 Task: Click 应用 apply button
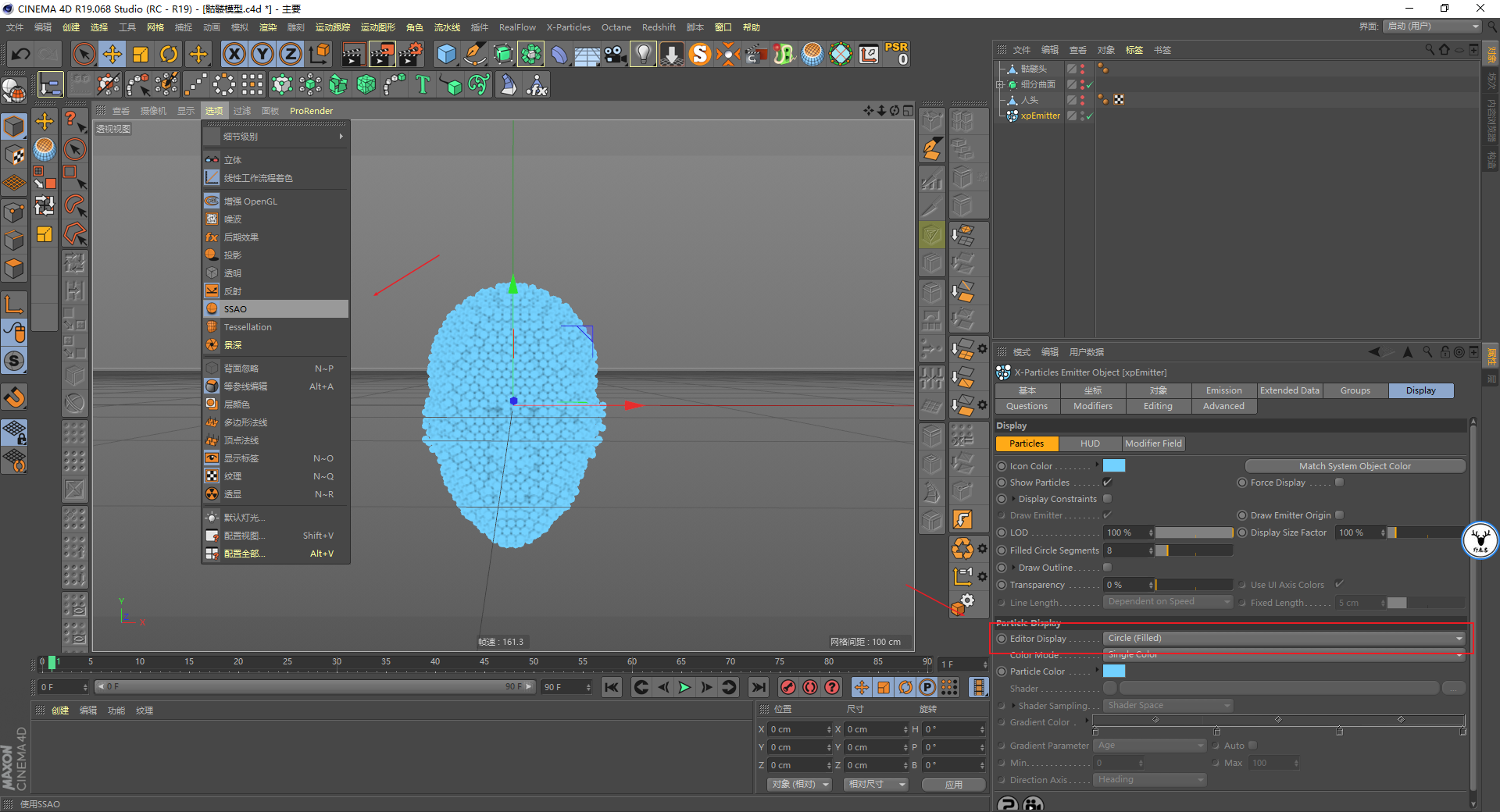pos(953,785)
